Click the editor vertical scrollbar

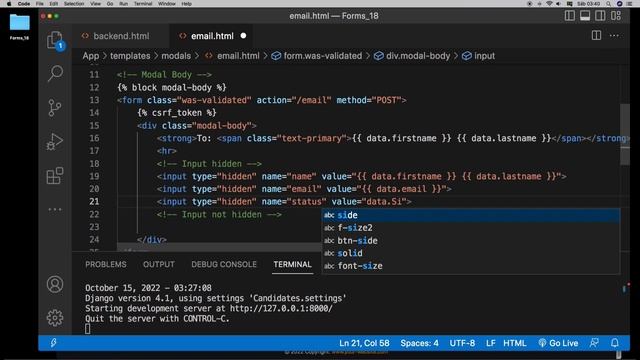(625, 134)
